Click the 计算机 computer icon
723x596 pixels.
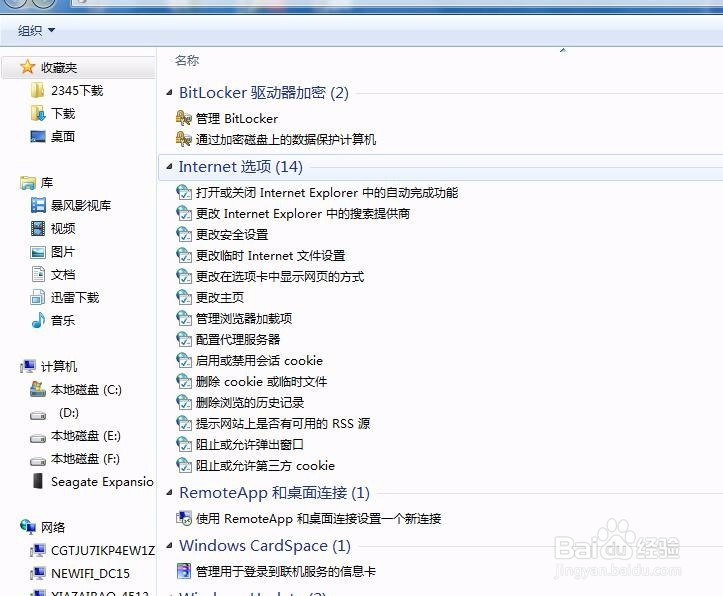(x=28, y=366)
